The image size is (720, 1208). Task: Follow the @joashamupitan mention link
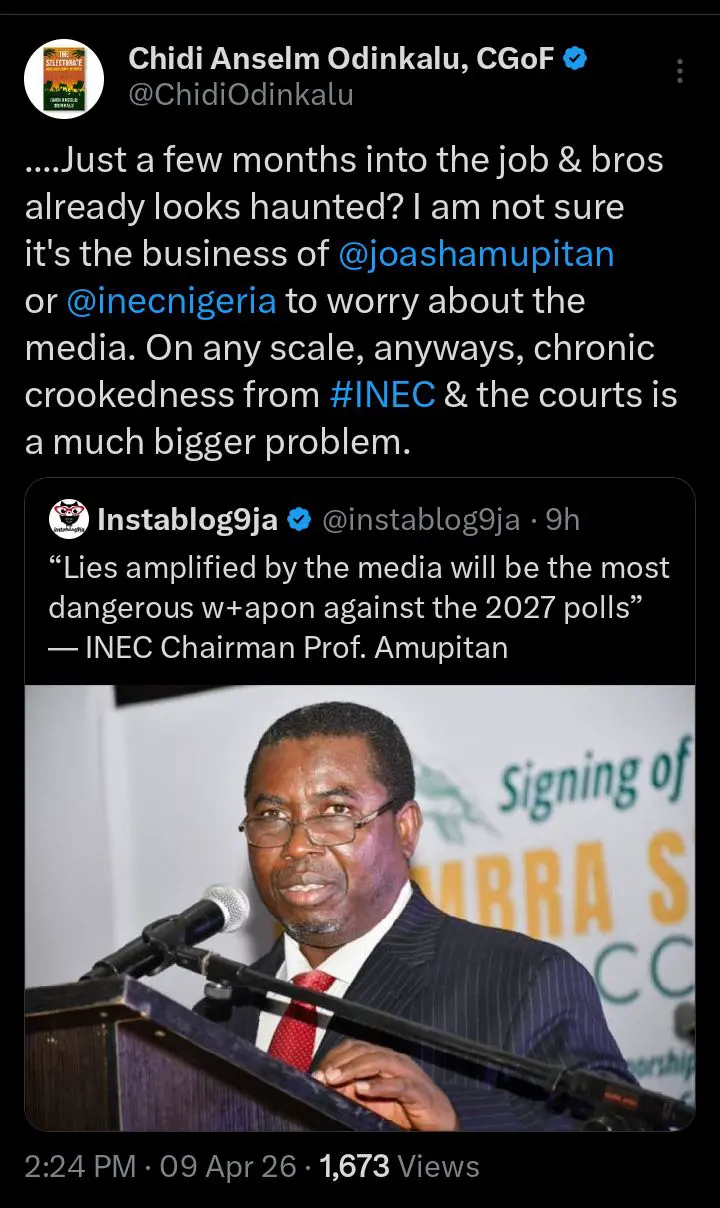click(x=476, y=254)
